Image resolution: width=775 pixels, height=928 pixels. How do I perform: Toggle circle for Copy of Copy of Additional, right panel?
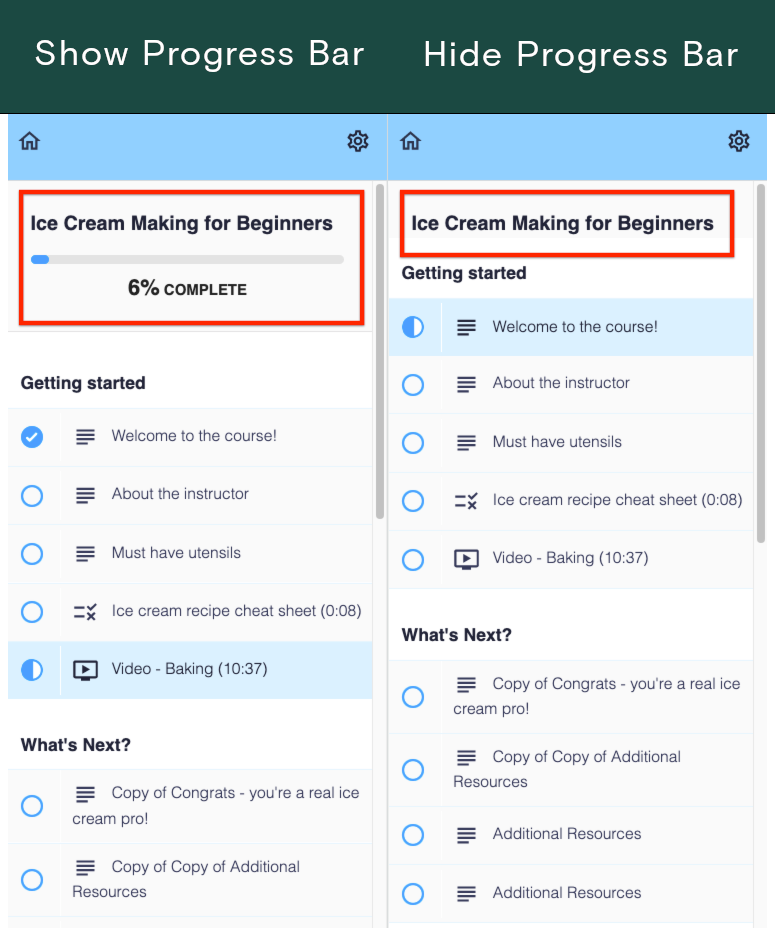tap(413, 770)
